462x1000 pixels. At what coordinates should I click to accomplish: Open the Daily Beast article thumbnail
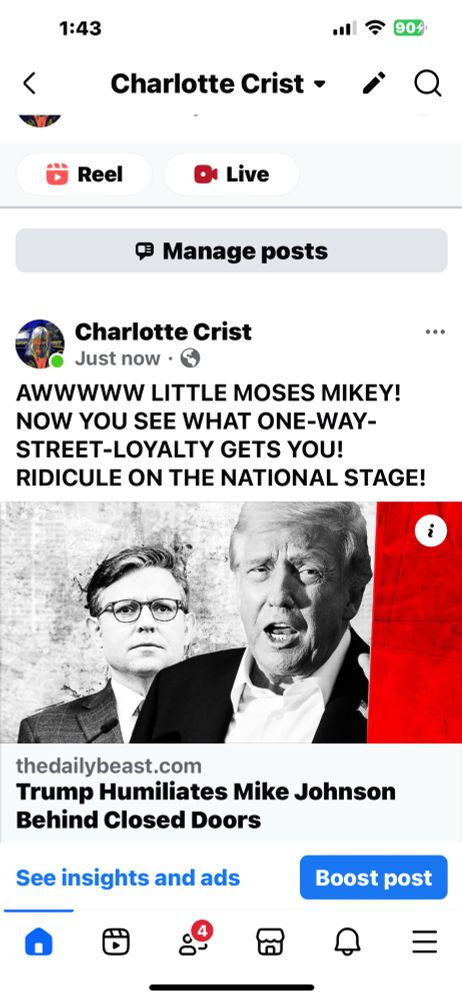tap(231, 622)
